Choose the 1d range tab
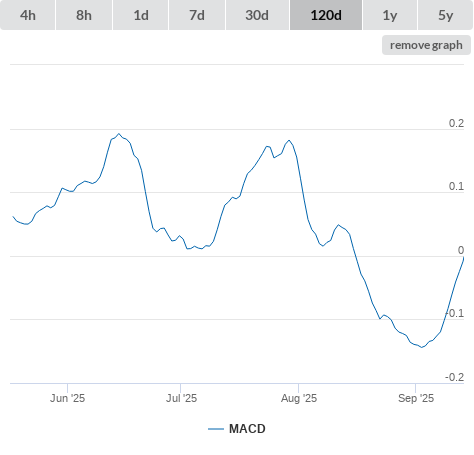The width and height of the screenshot is (474, 455). pos(141,15)
